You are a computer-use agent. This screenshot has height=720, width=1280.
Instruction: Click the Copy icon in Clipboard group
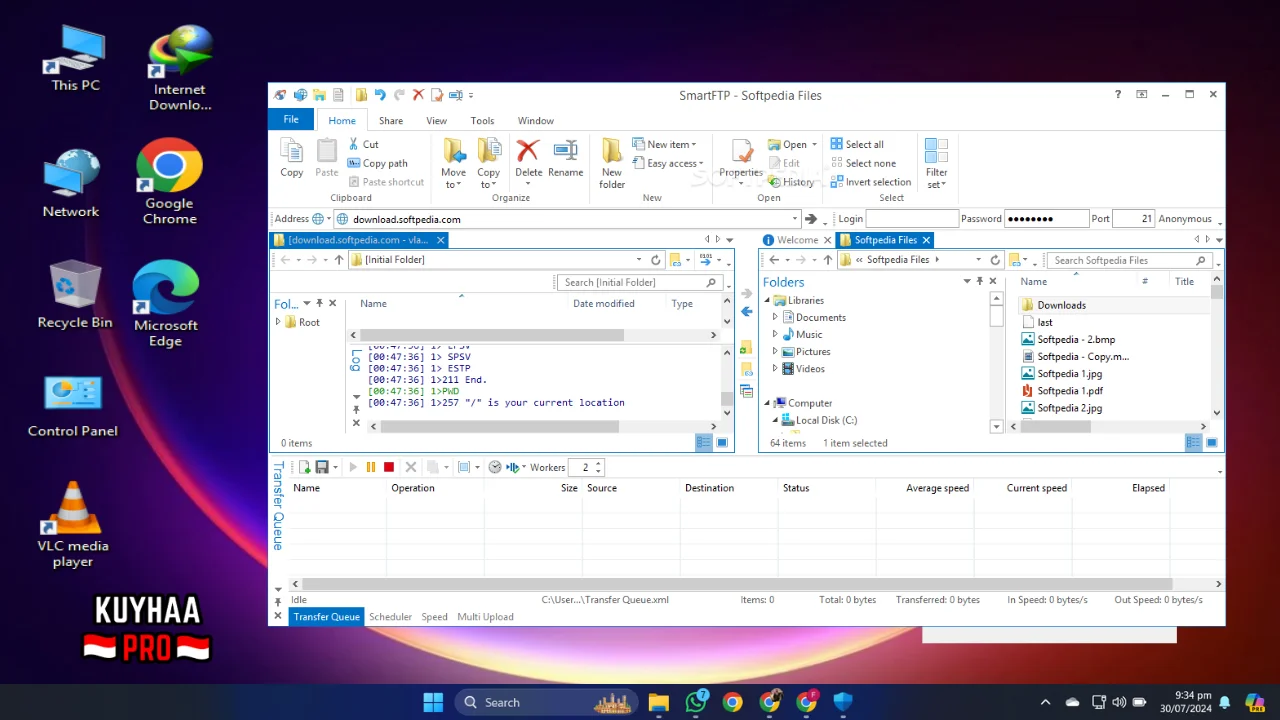click(x=291, y=151)
